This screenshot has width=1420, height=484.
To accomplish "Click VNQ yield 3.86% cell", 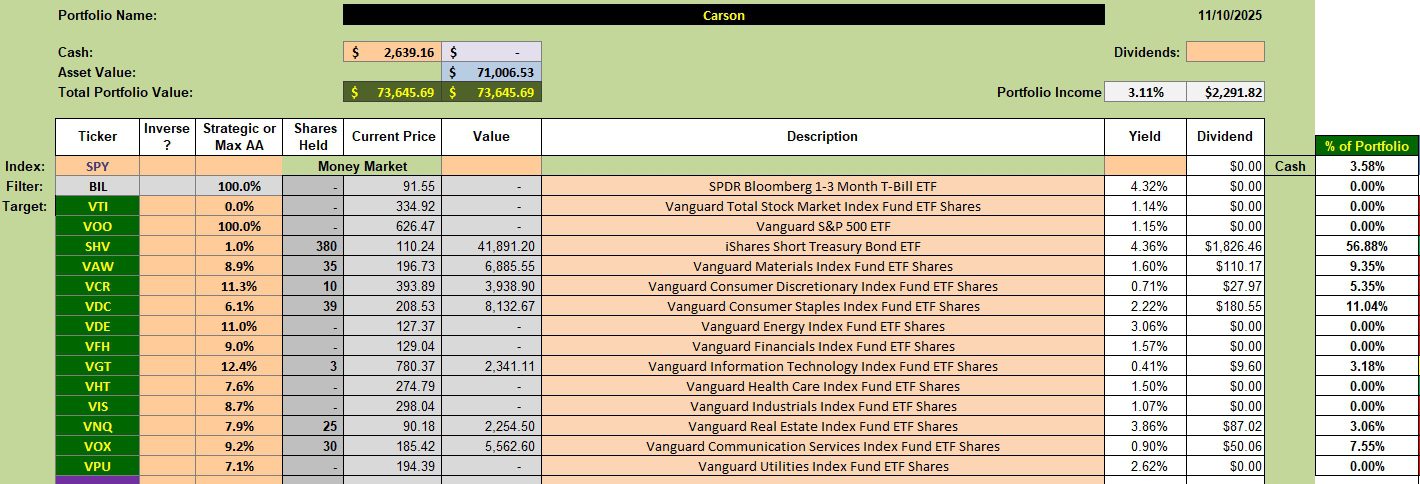I will click(1145, 426).
